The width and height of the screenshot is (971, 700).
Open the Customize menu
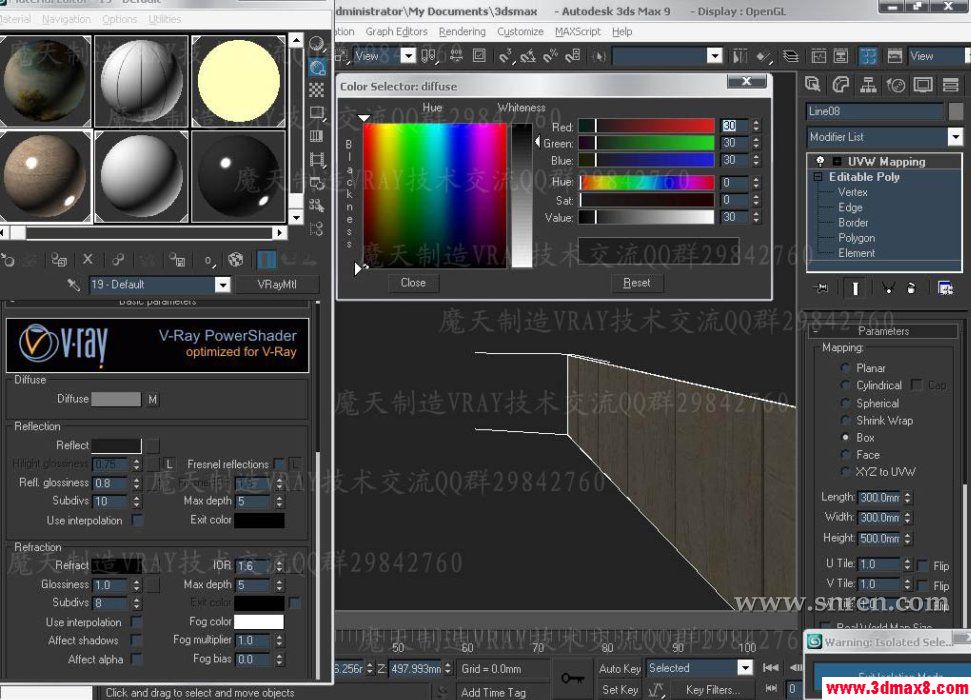[x=520, y=32]
